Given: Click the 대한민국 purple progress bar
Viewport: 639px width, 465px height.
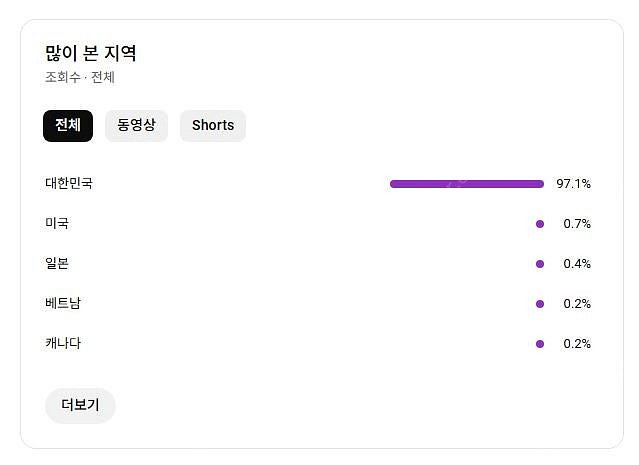Looking at the screenshot, I should click(467, 184).
